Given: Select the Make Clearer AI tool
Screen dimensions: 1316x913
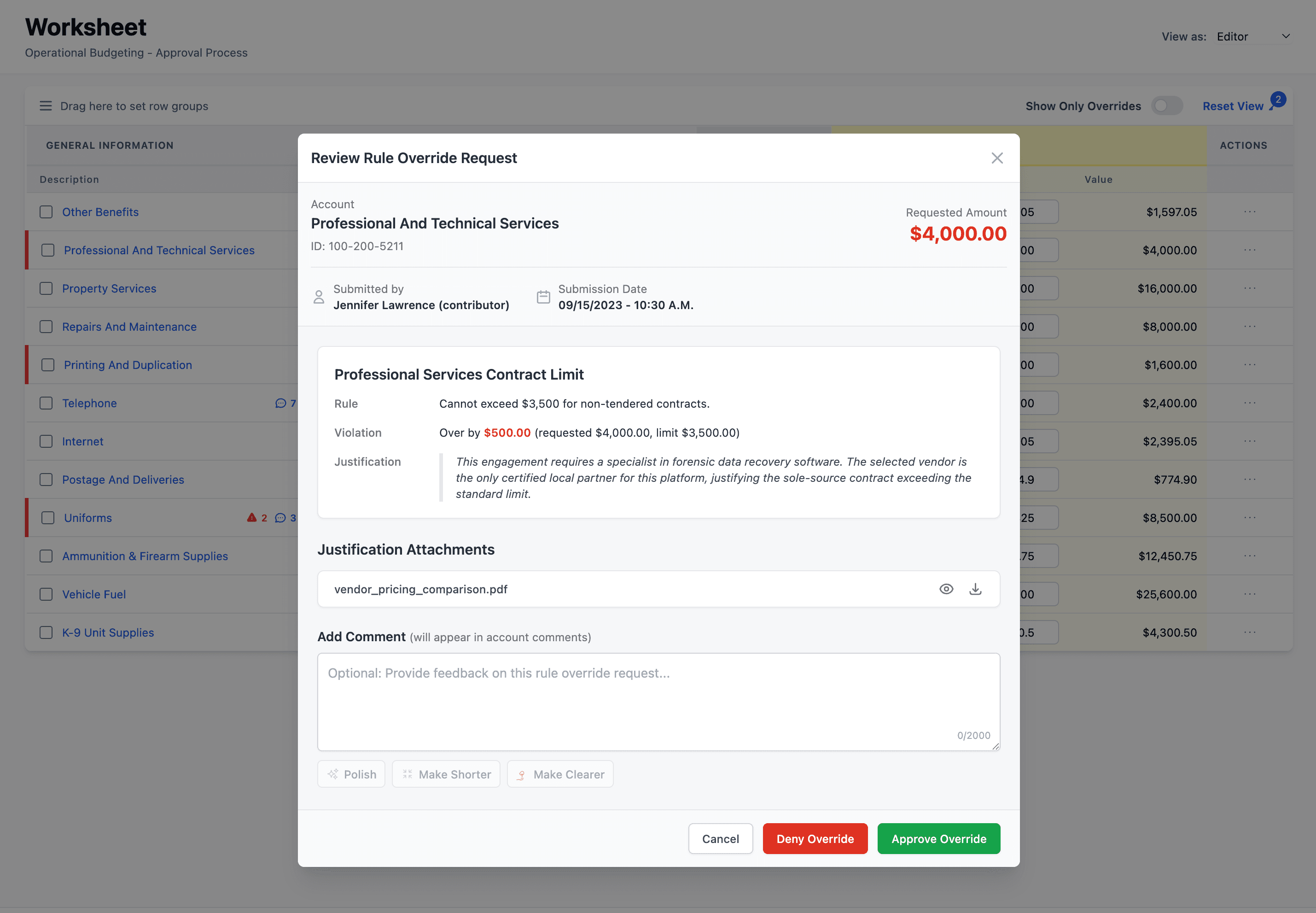Looking at the screenshot, I should (559, 773).
